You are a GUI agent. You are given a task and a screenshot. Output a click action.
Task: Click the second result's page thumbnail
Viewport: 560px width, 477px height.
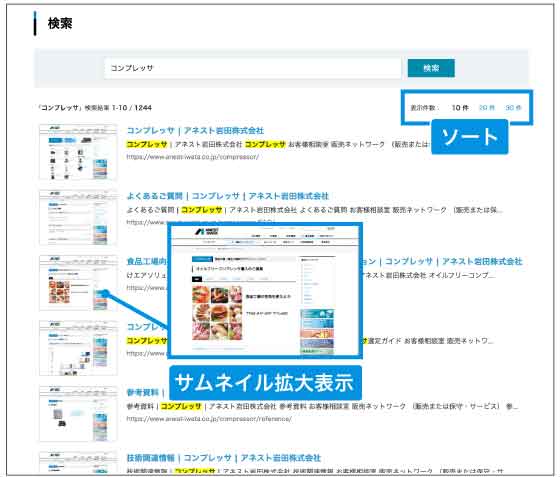(78, 217)
